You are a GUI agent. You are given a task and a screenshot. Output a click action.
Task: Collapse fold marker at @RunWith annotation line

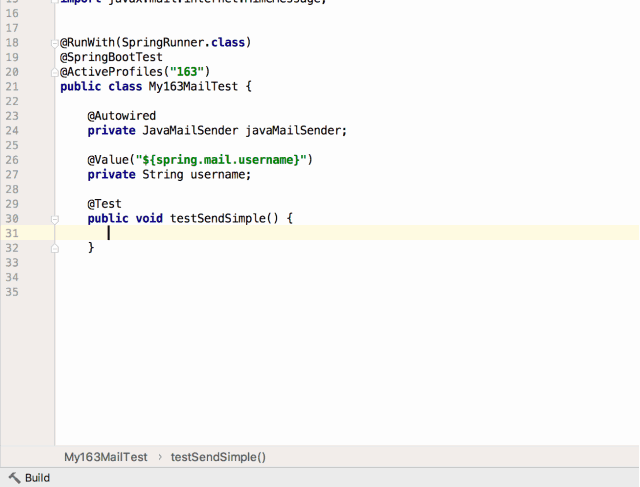56,43
